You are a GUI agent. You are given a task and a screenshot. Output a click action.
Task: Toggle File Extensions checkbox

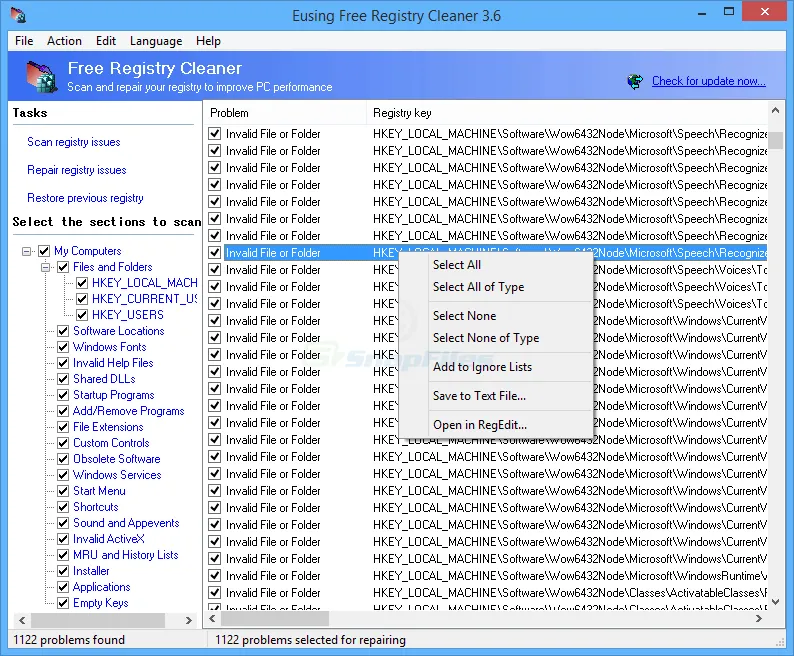tap(63, 427)
